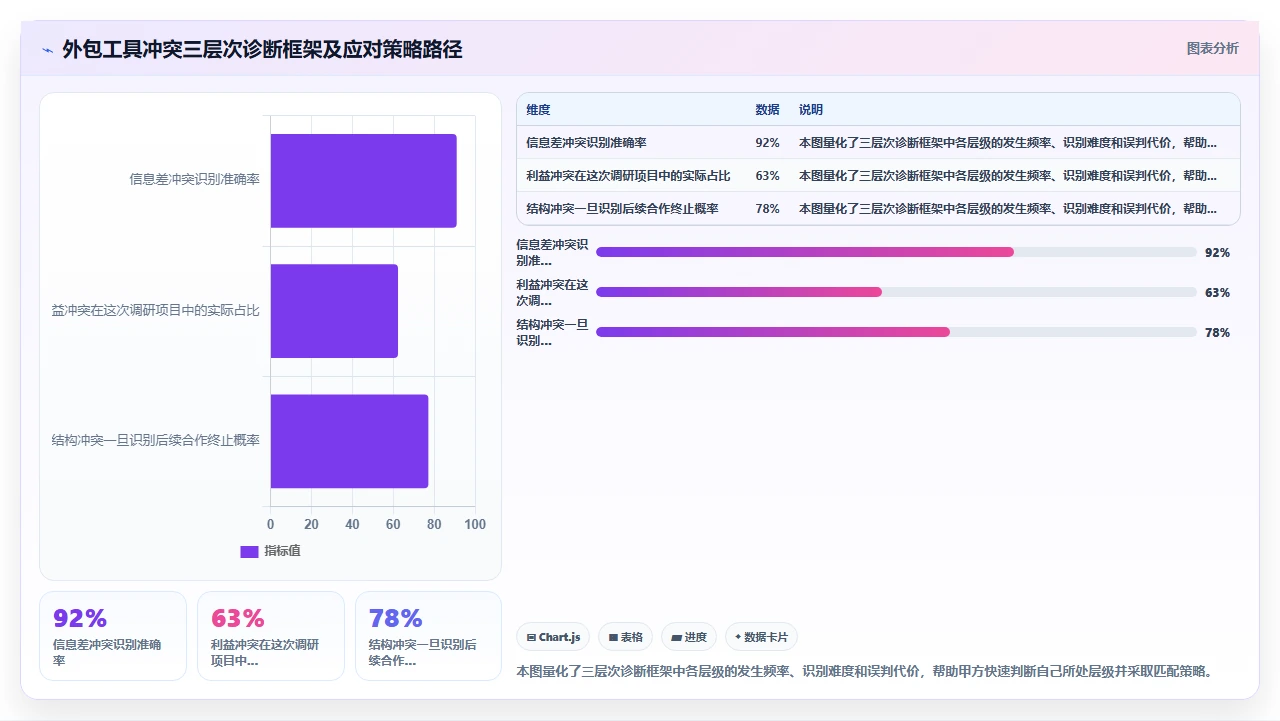Click the 结构冲突 78 chart bar
Image resolution: width=1280 pixels, height=721 pixels.
tap(349, 441)
